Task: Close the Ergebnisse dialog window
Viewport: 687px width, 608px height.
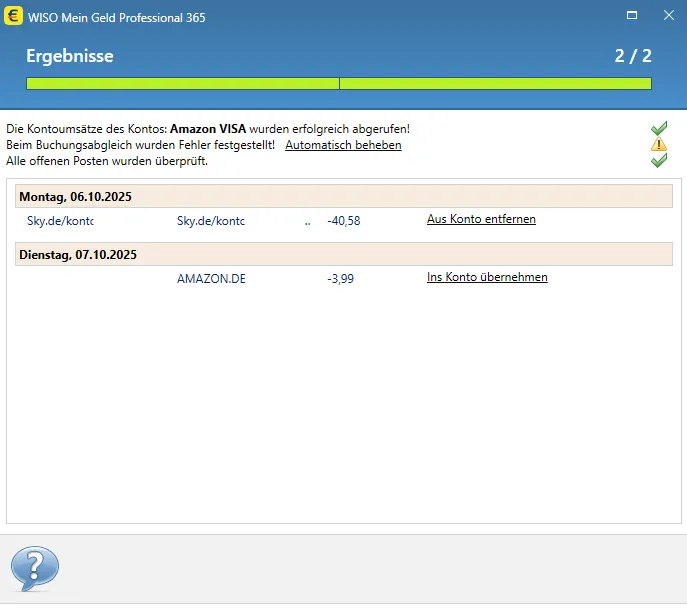Action: [665, 16]
